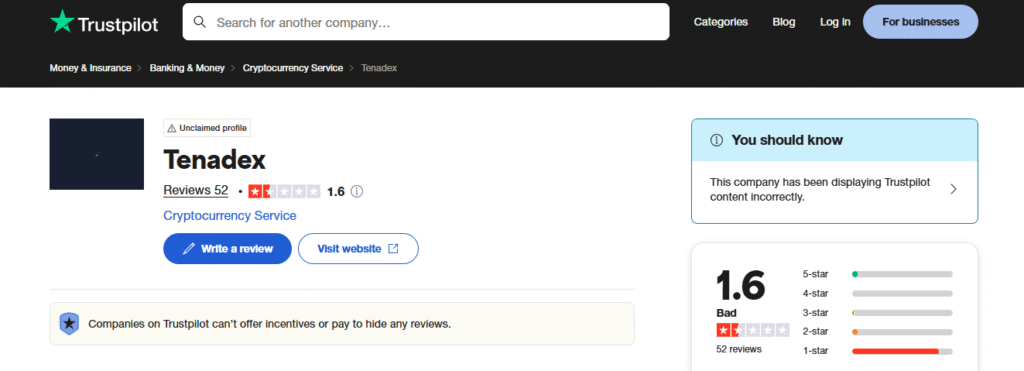The width and height of the screenshot is (1024, 371).
Task: Click the Log in link
Action: click(835, 22)
